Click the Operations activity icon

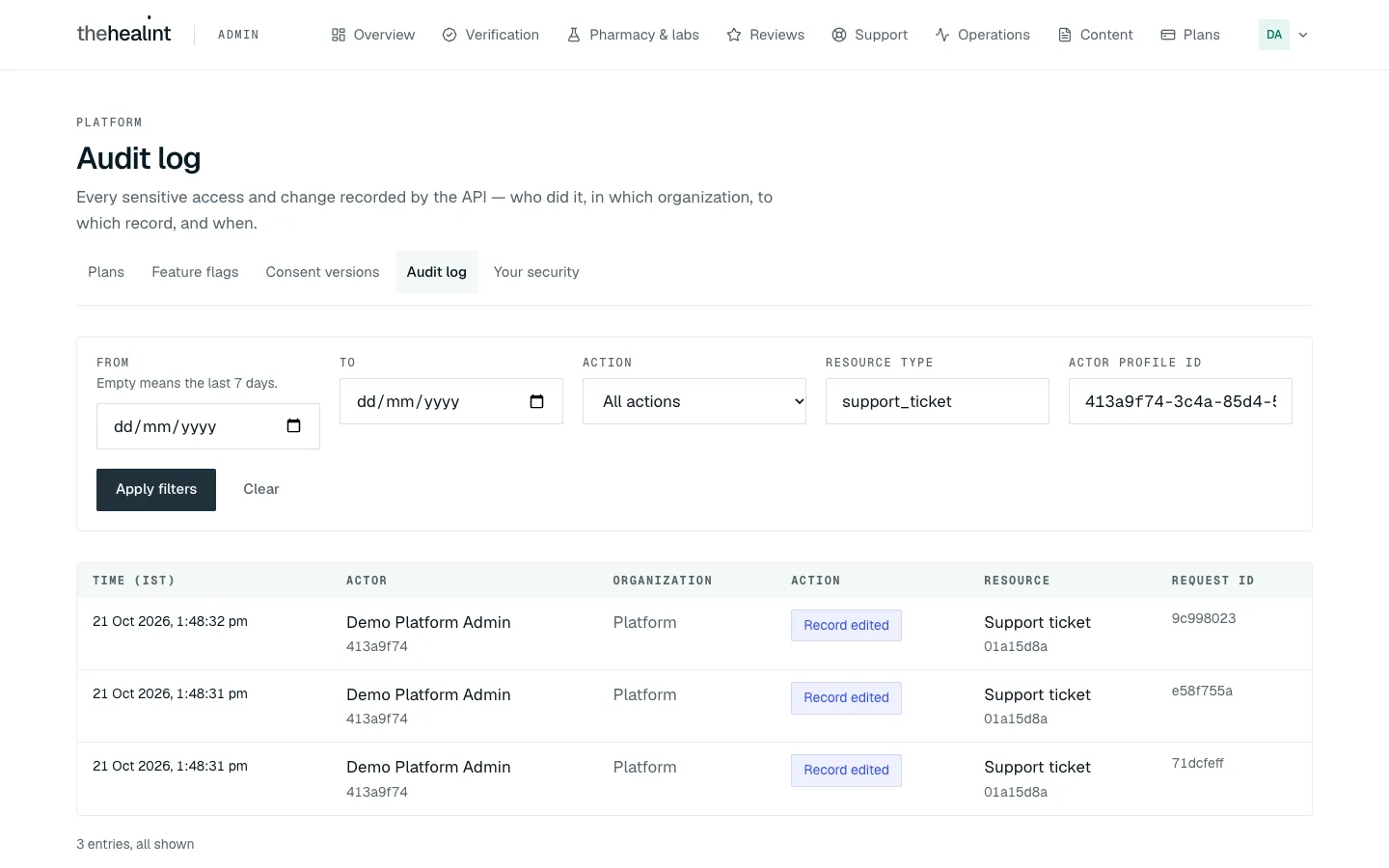[x=942, y=35]
